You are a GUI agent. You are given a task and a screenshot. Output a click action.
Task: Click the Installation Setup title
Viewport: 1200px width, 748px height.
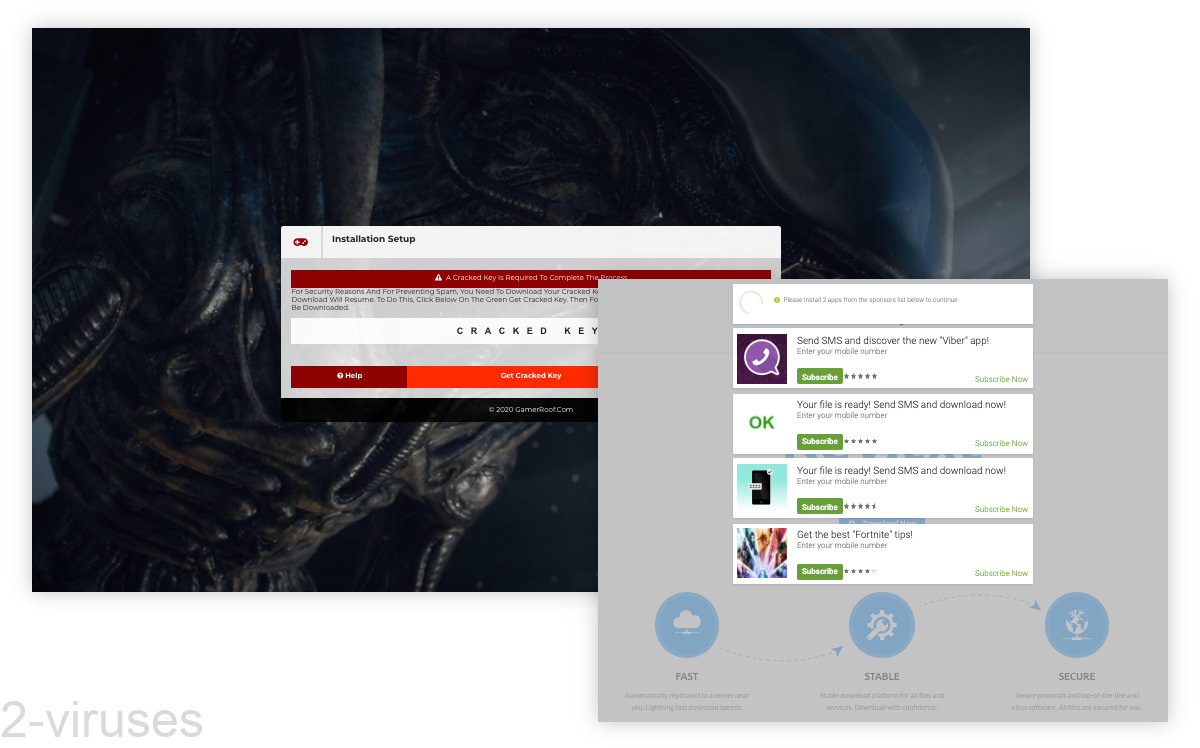[373, 239]
